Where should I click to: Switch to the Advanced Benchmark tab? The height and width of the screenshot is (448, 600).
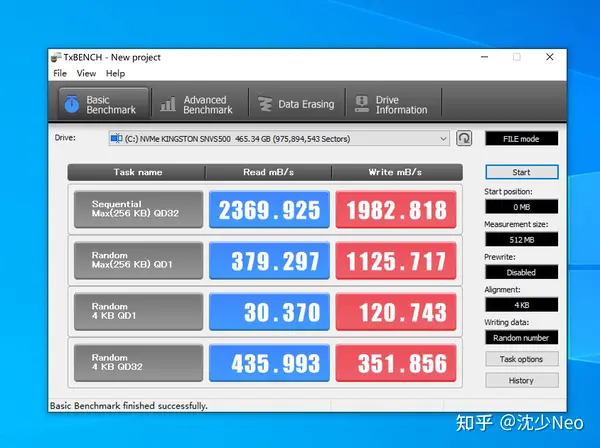click(x=199, y=104)
